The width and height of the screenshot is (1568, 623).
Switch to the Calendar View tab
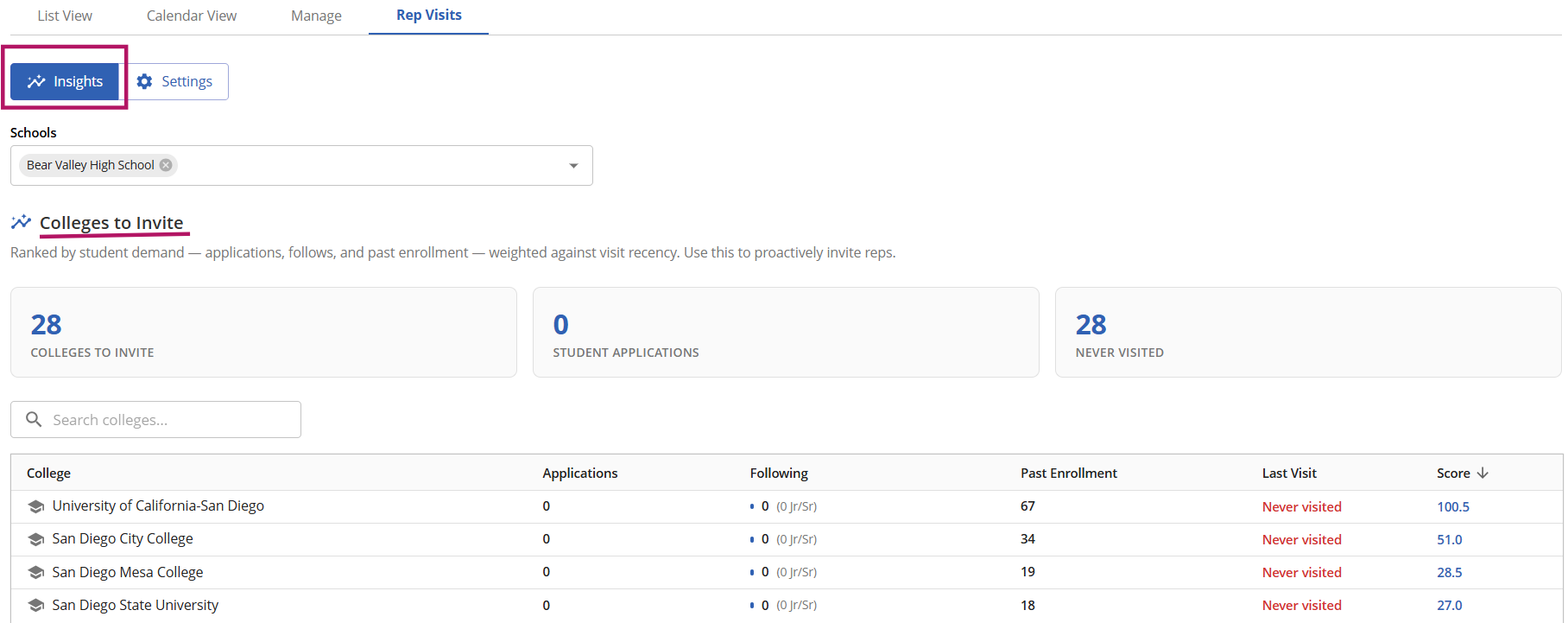click(x=192, y=16)
